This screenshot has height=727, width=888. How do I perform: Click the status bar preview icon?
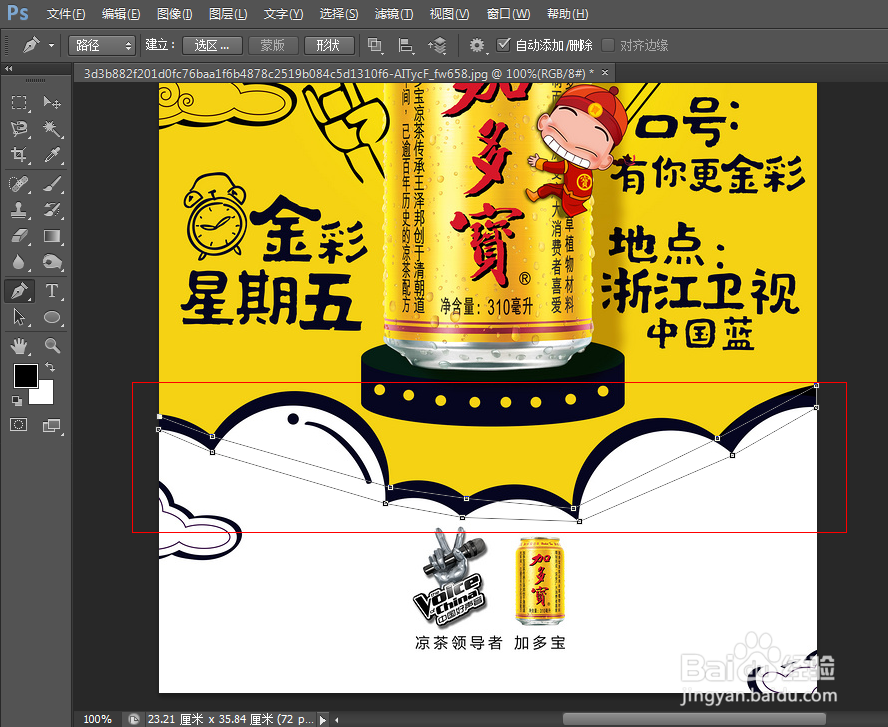(x=134, y=720)
